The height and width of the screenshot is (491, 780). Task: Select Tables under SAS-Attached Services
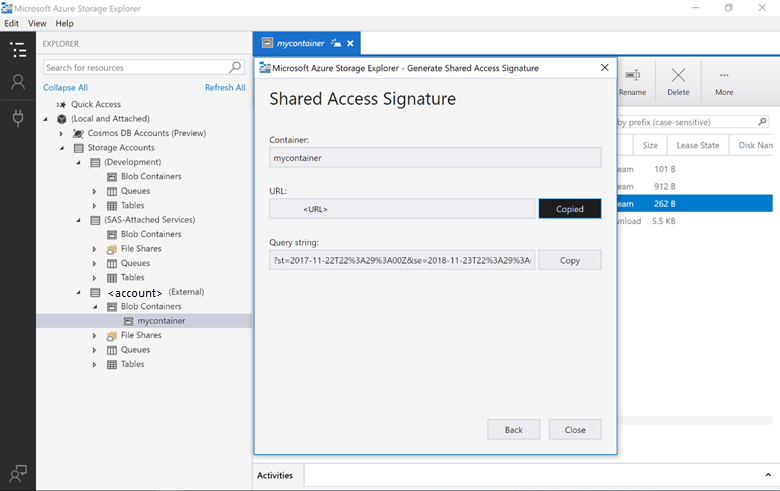132,278
